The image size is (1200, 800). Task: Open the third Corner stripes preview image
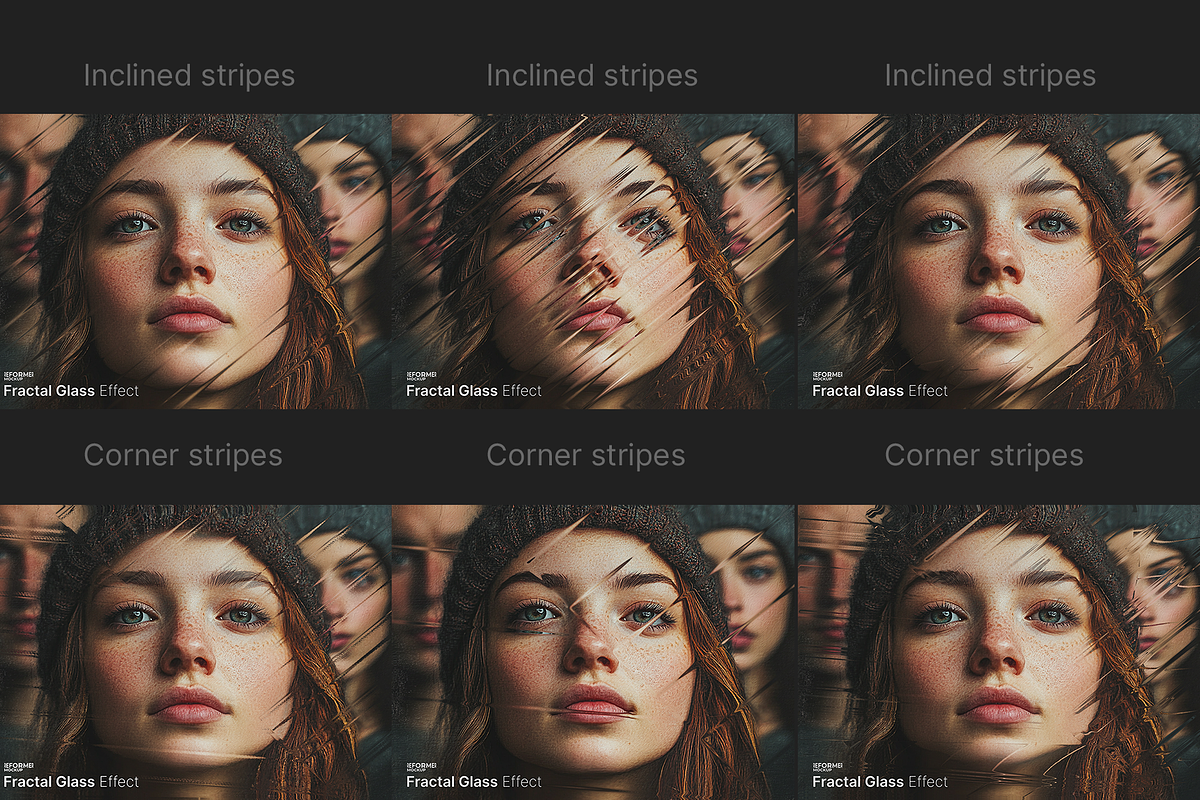pyautogui.click(x=999, y=652)
